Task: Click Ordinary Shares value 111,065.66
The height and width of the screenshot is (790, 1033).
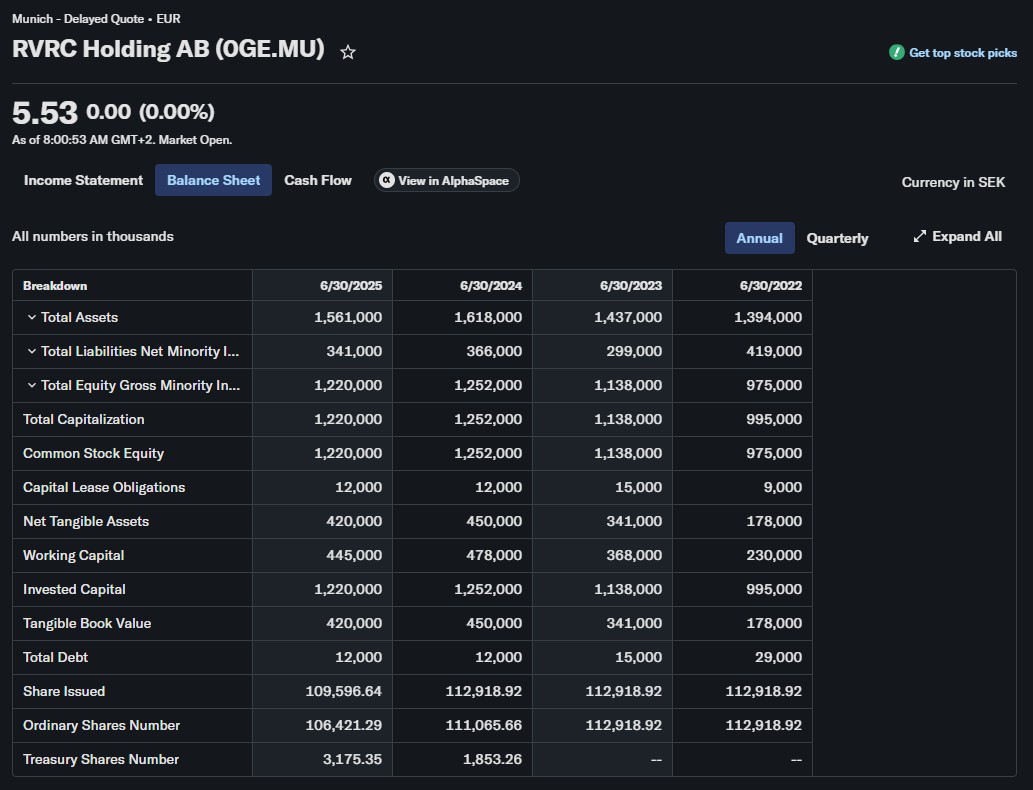Action: pos(484,725)
